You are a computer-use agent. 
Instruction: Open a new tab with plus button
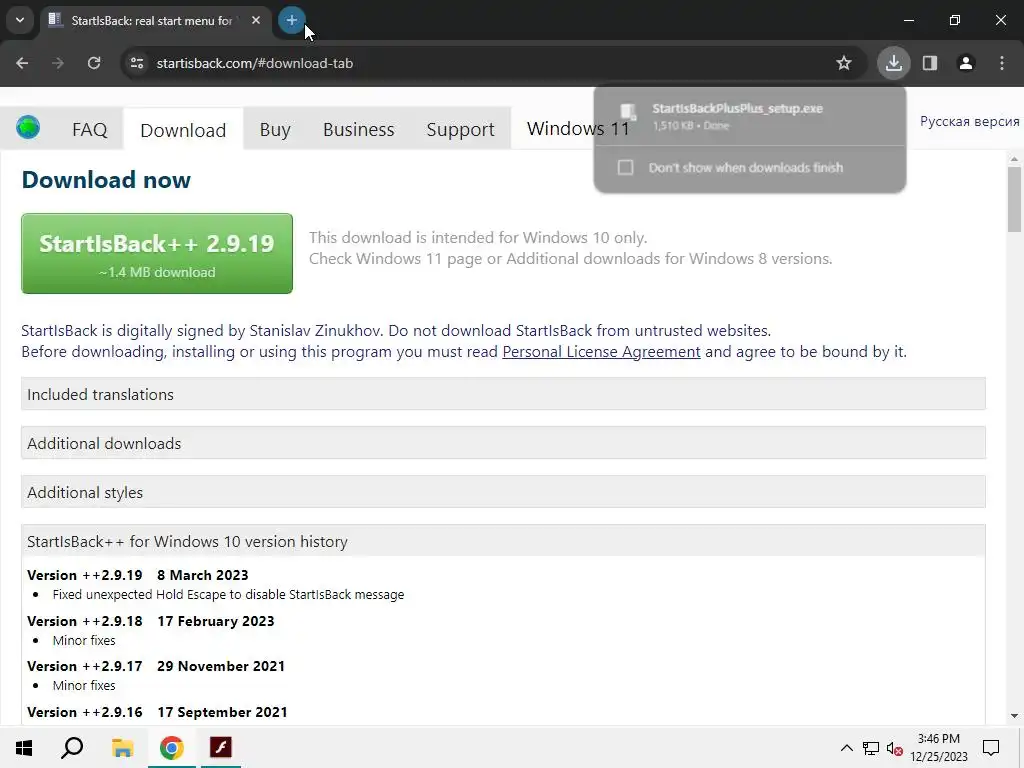click(x=292, y=20)
